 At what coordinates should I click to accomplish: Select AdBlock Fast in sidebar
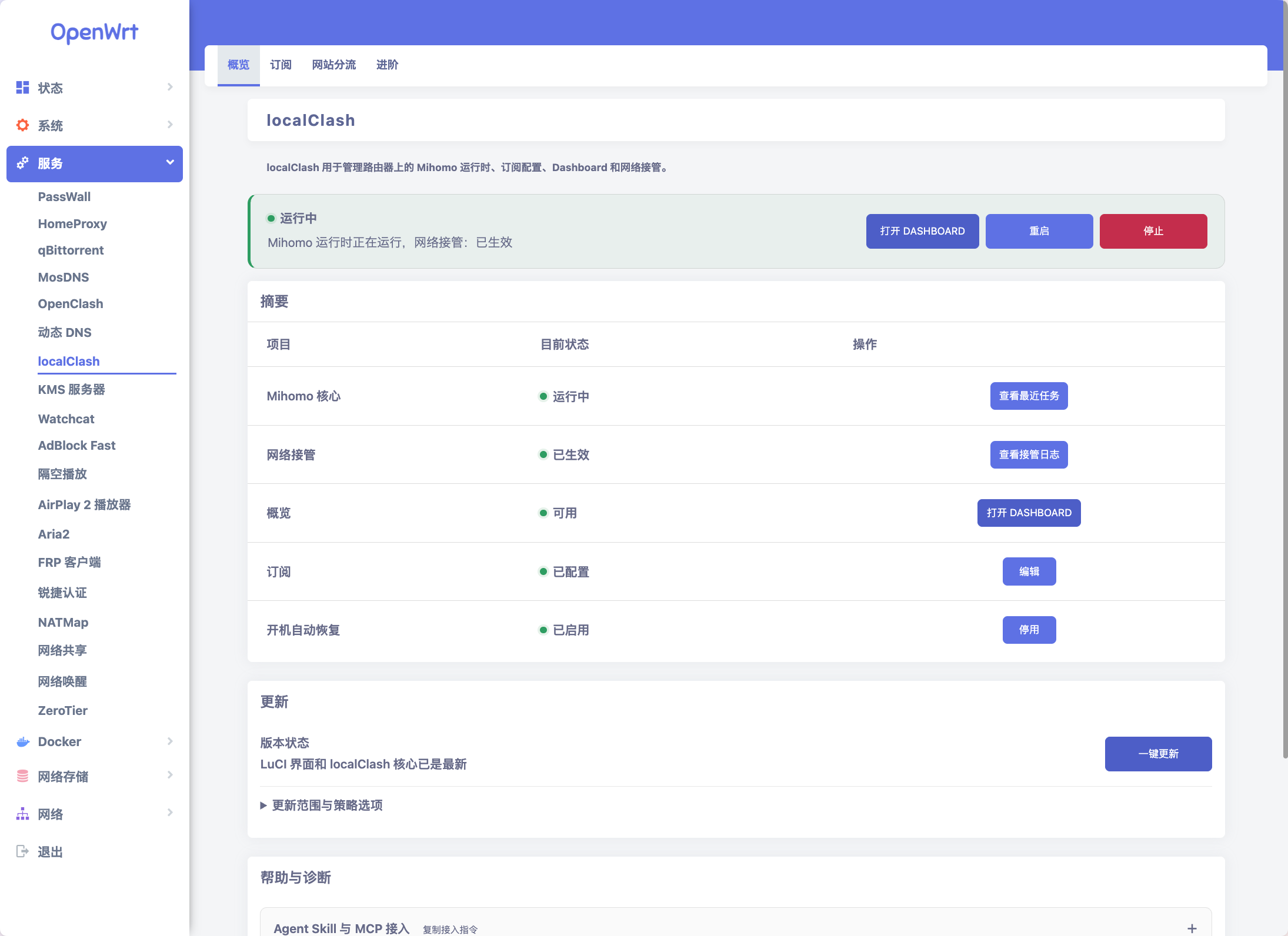coord(76,446)
